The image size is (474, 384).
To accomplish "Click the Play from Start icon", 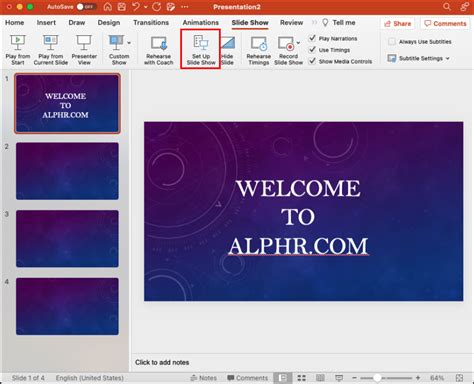I will coord(17,43).
